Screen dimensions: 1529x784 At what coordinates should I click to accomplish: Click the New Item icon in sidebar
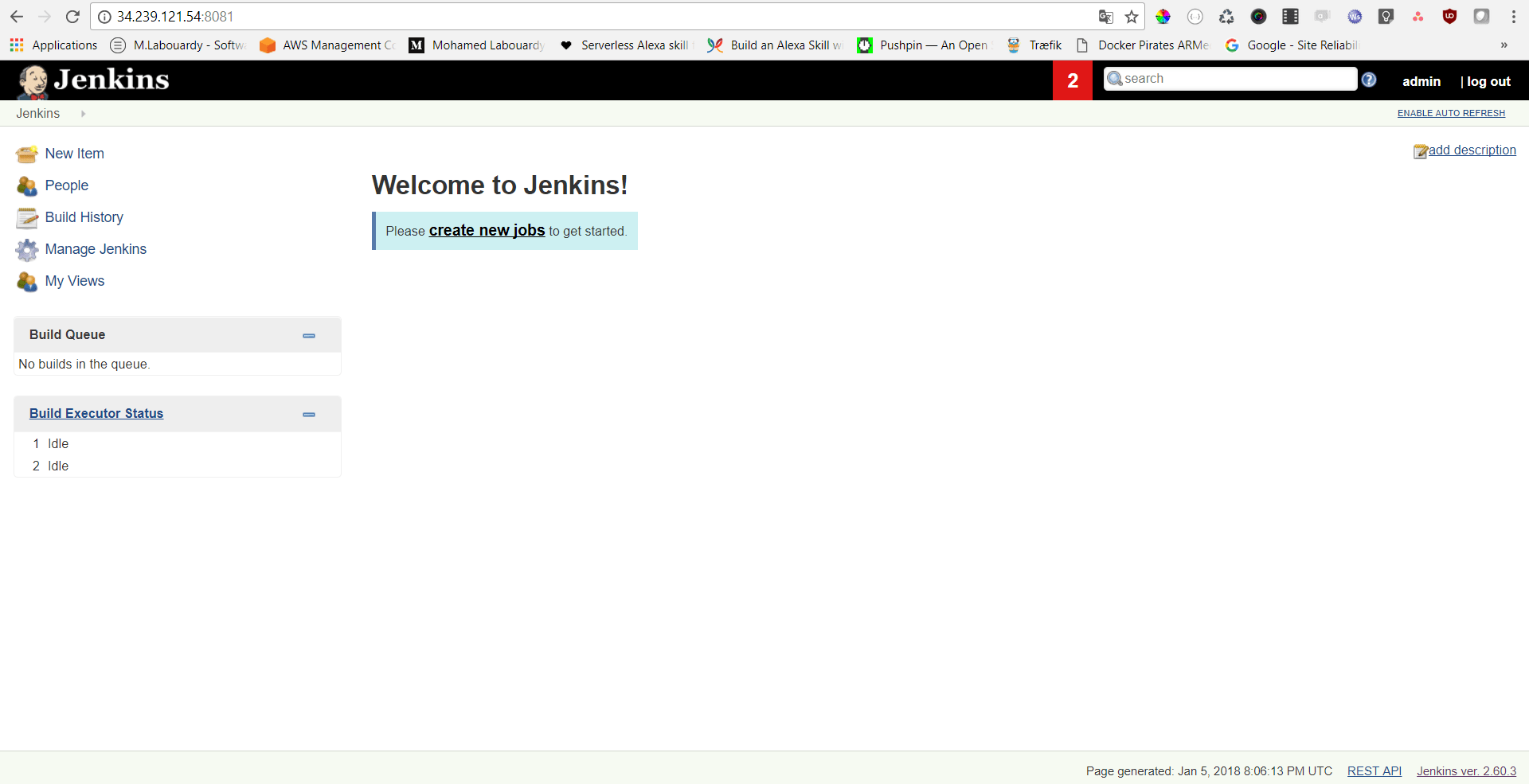tap(26, 154)
